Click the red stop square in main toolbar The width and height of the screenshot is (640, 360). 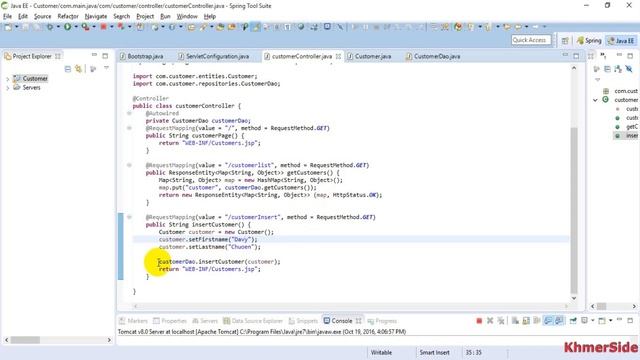103,27
